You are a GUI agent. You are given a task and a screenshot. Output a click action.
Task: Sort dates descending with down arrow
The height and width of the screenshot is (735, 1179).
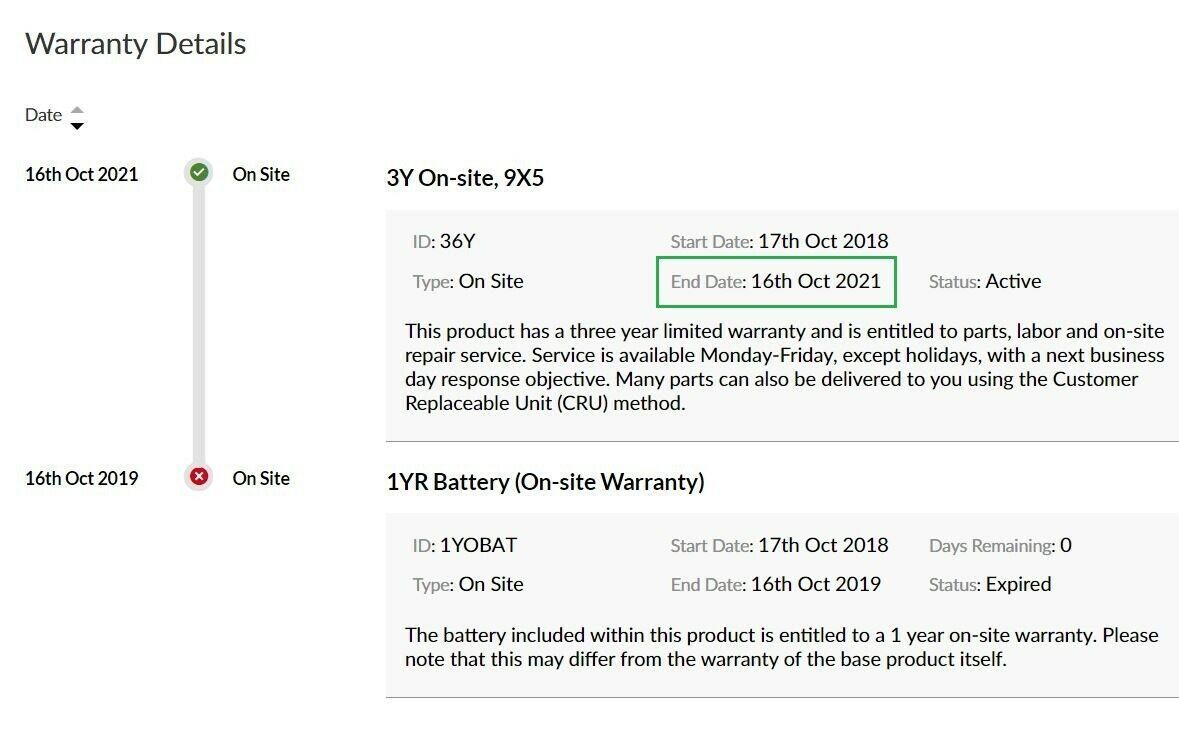(77, 126)
